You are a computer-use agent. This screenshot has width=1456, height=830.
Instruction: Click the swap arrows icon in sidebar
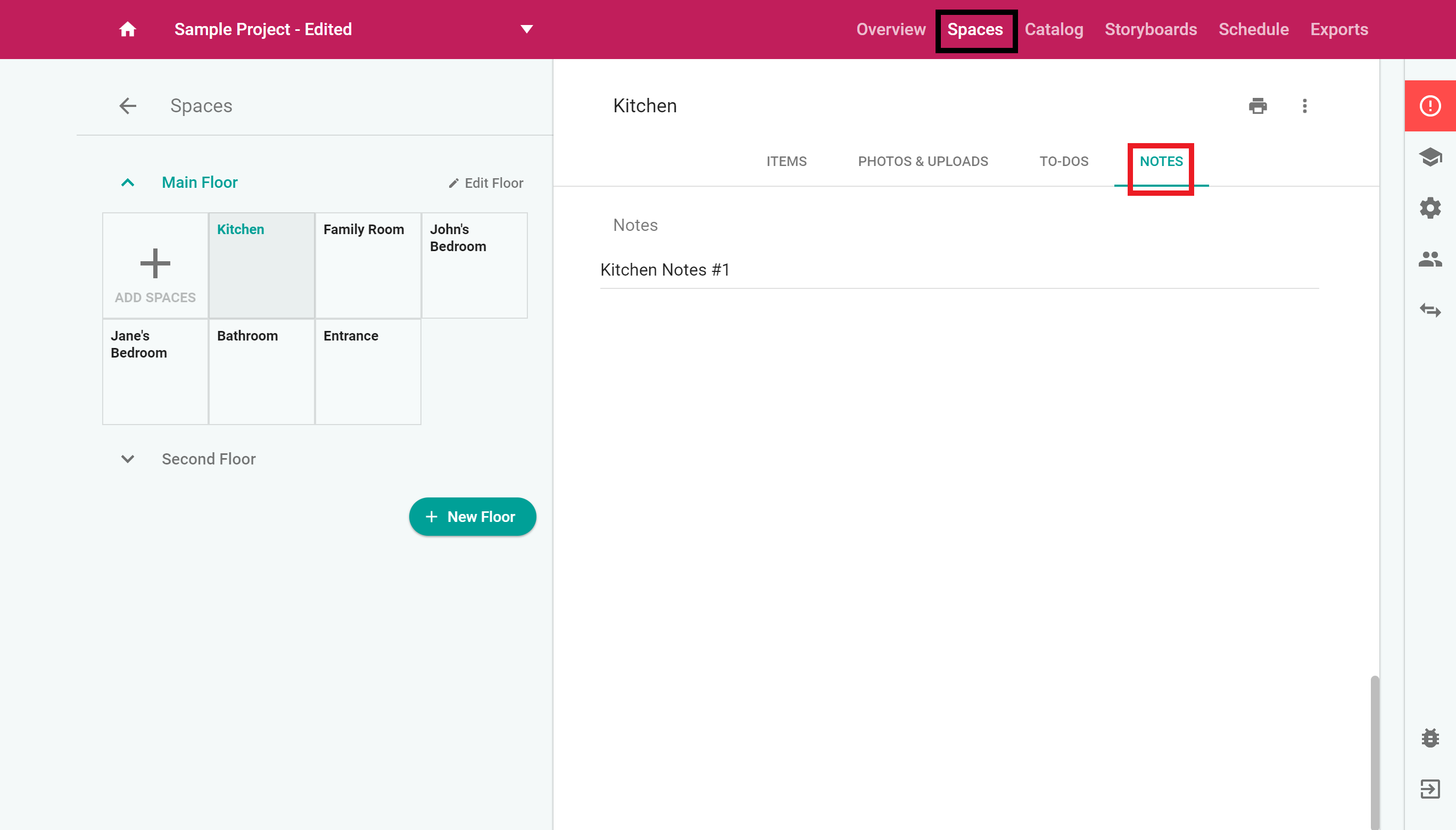pyautogui.click(x=1430, y=310)
